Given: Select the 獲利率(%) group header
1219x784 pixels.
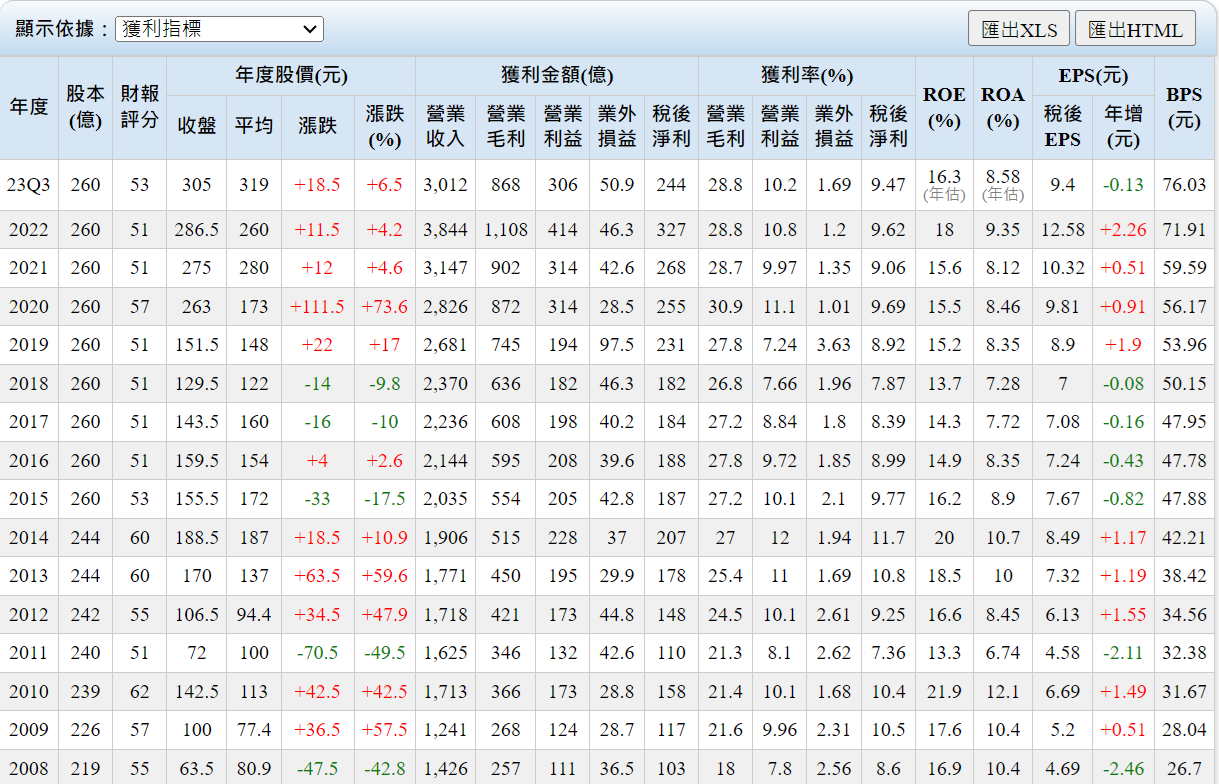Looking at the screenshot, I should 806,75.
